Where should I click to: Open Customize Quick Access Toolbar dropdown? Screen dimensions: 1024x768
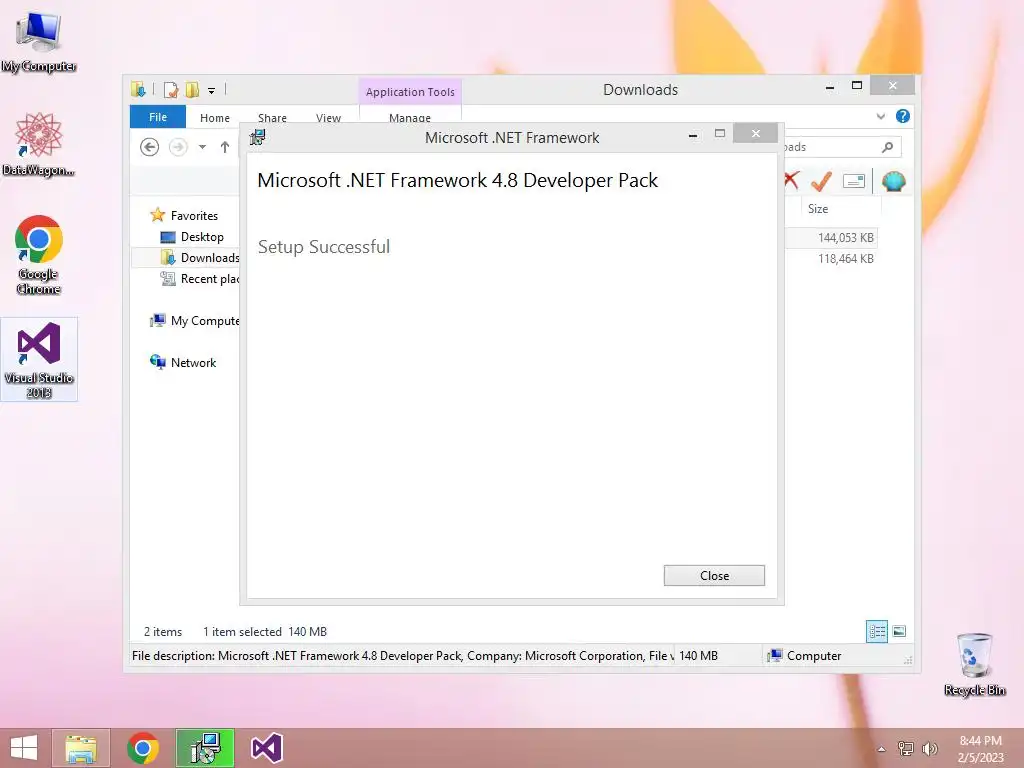pos(211,91)
